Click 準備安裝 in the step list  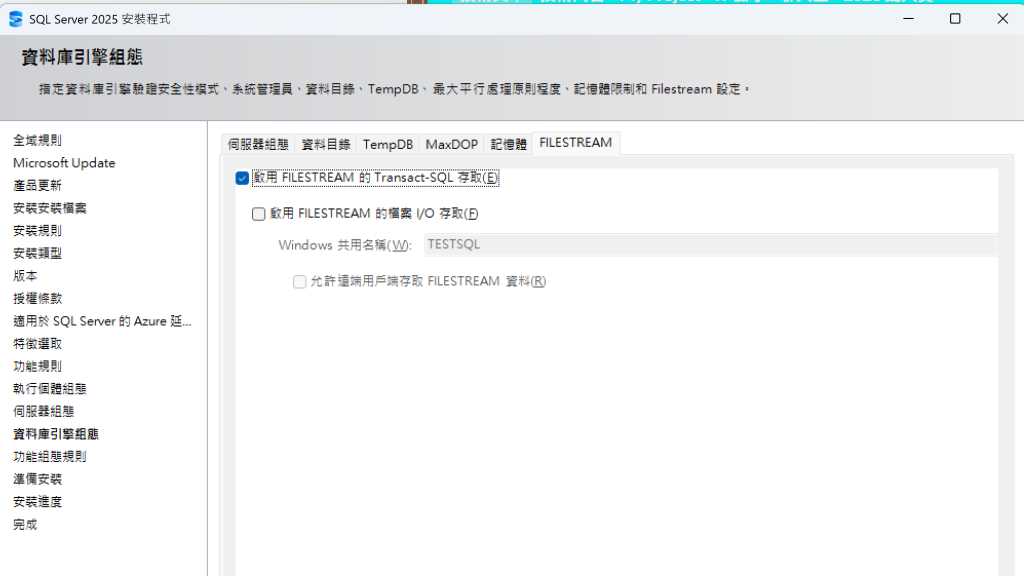[x=37, y=479]
